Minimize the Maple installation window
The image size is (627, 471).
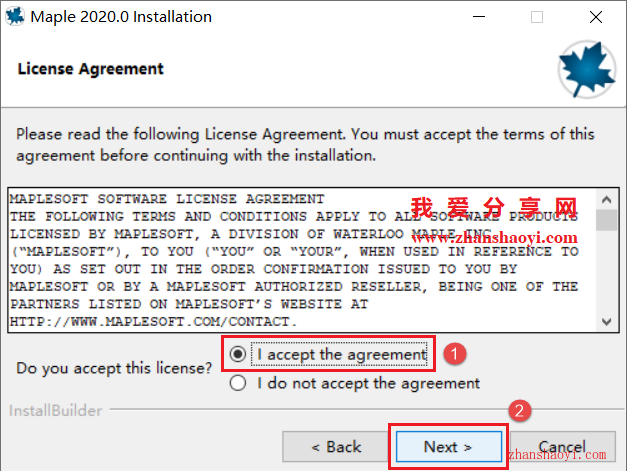(x=479, y=17)
